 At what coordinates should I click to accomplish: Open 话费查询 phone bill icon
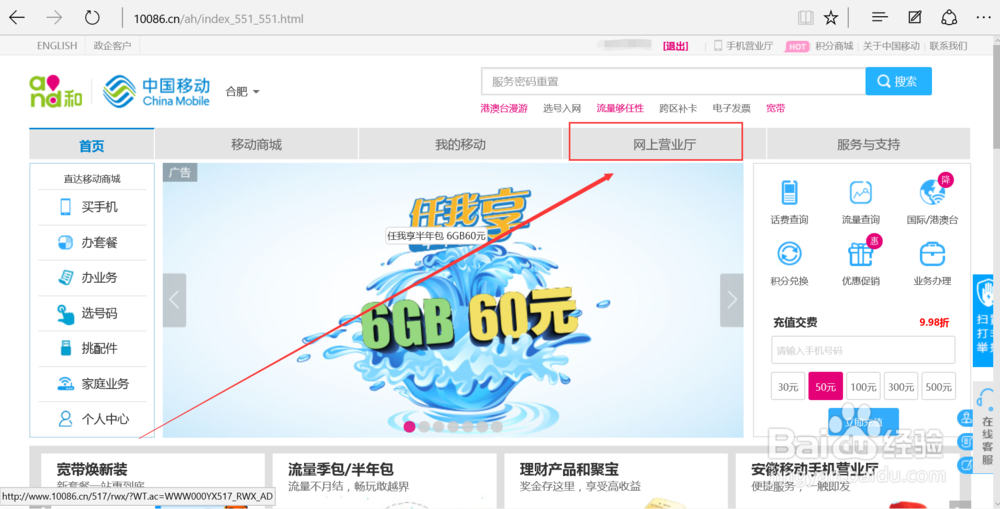[x=790, y=192]
